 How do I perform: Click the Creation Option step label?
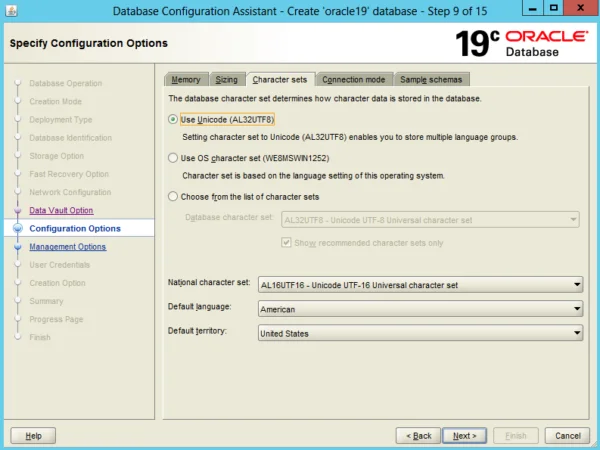(x=57, y=283)
